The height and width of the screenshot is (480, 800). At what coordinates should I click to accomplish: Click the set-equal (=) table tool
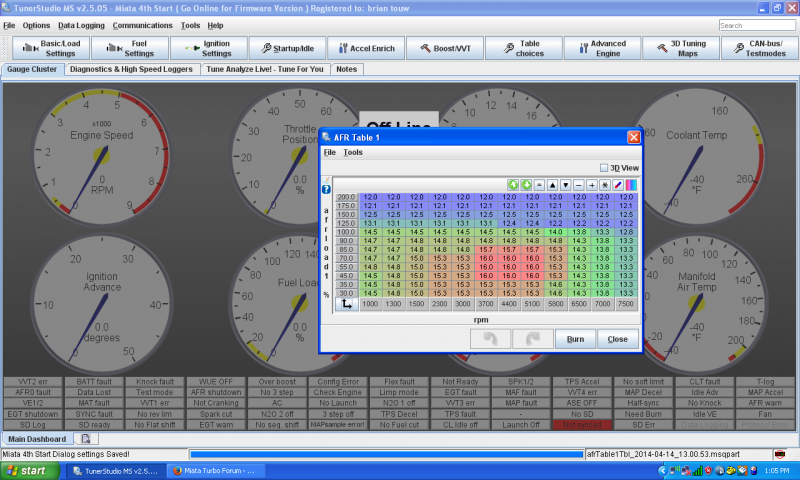point(540,185)
